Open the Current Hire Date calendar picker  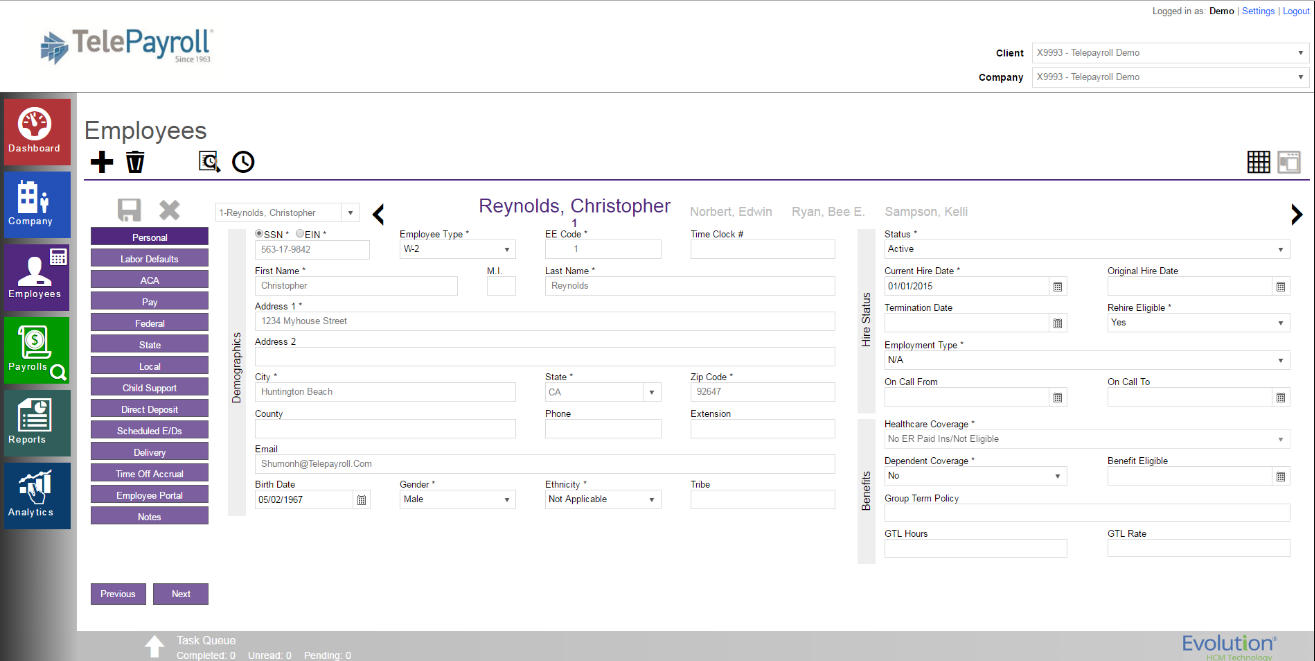[x=1057, y=286]
